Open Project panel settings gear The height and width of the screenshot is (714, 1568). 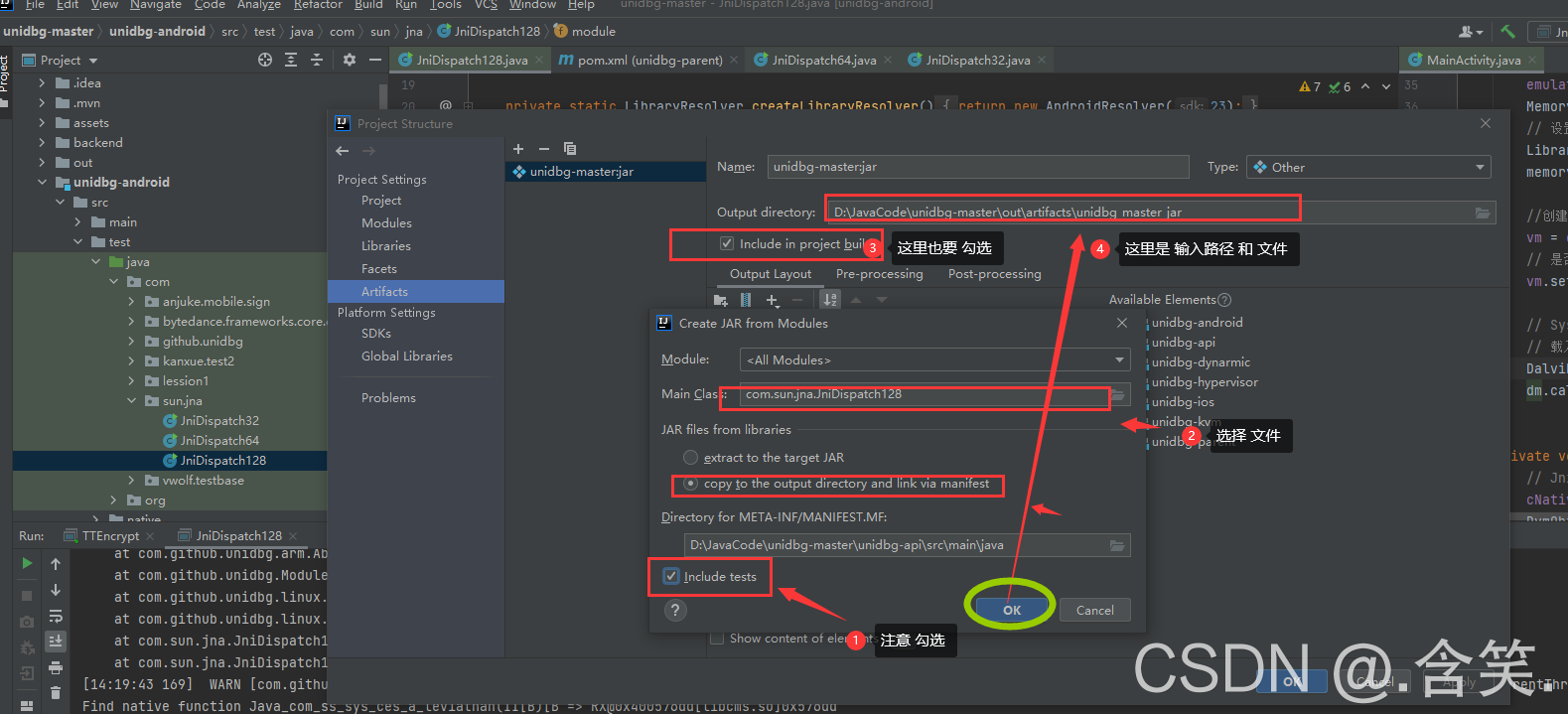coord(350,60)
